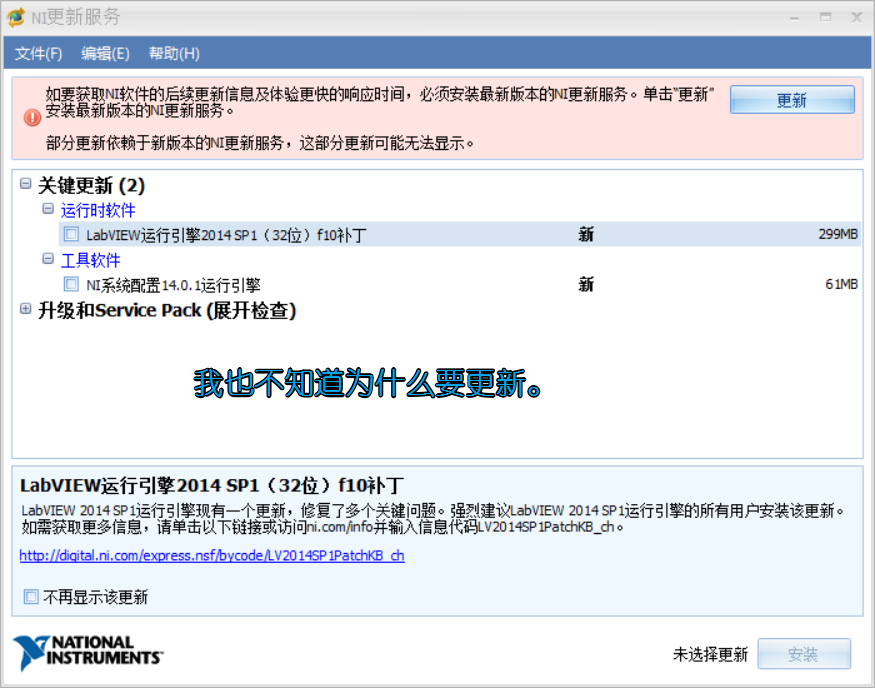875x688 pixels.
Task: Click the 新 status in the NI系统配置 row
Action: point(586,285)
